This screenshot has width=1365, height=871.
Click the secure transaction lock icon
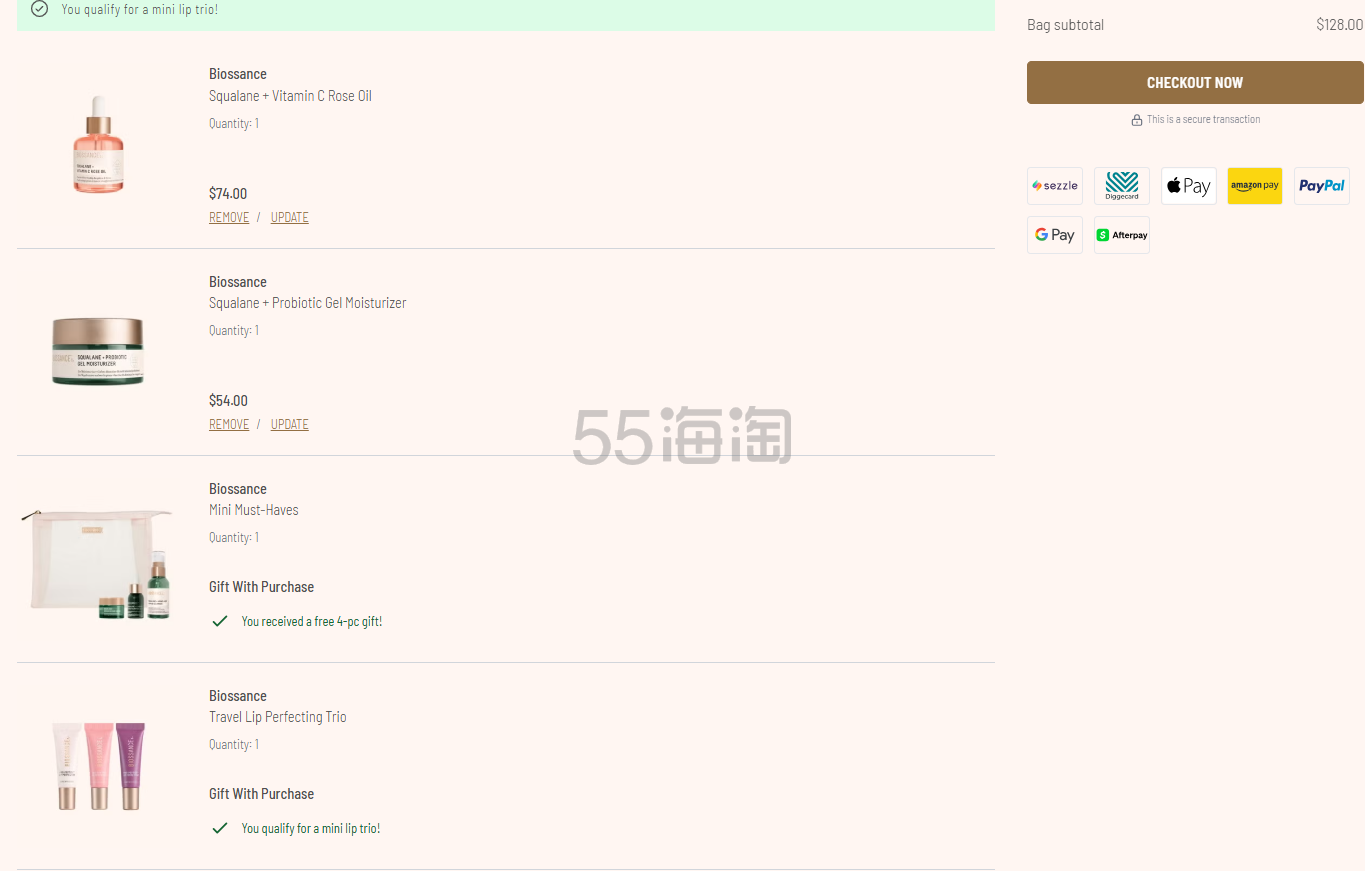1137,120
